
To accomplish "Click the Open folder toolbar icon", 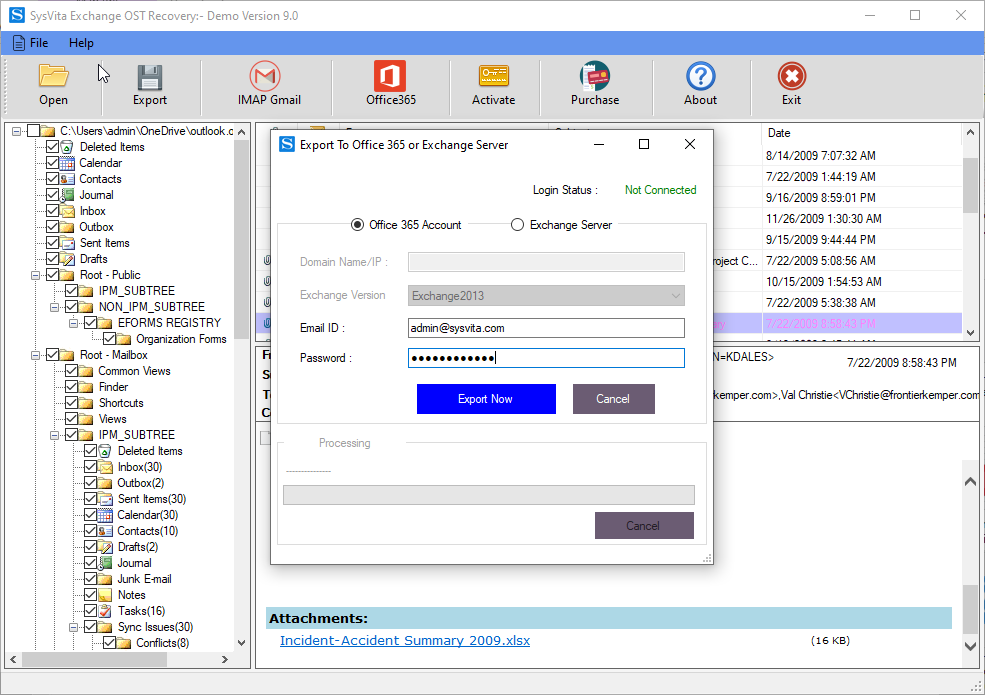I will (53, 76).
